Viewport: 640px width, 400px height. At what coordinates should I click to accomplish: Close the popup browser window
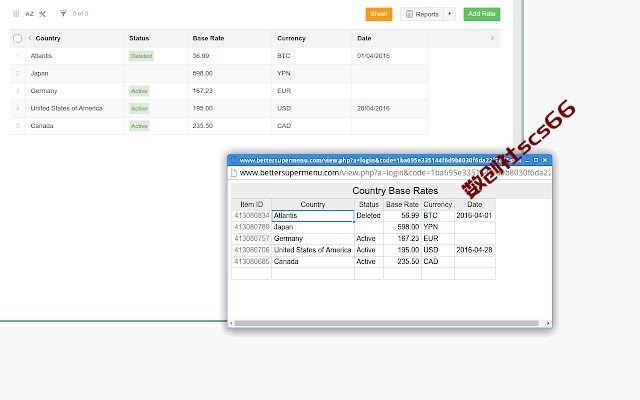[x=545, y=160]
